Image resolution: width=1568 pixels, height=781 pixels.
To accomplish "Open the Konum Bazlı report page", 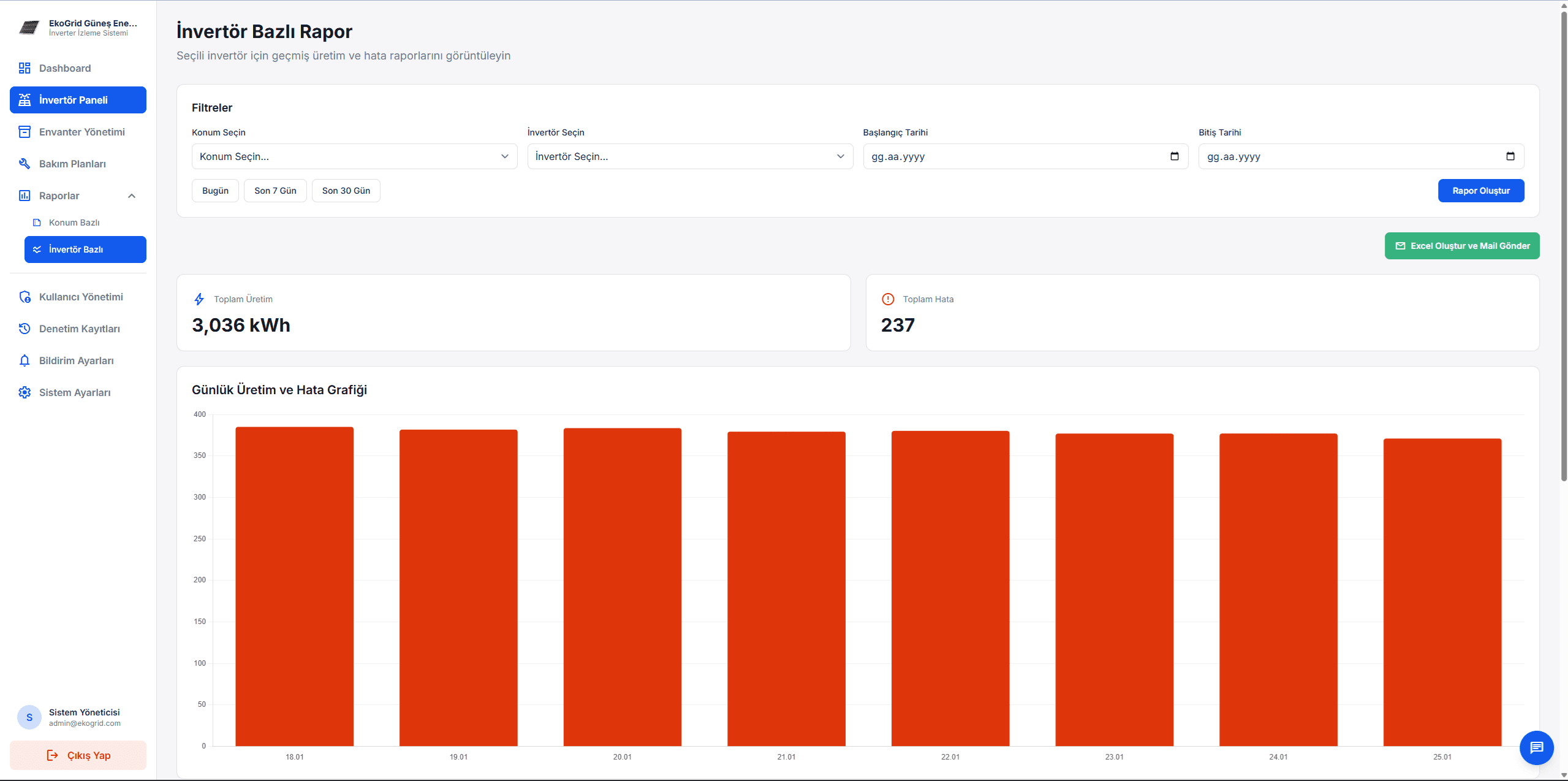I will point(74,223).
